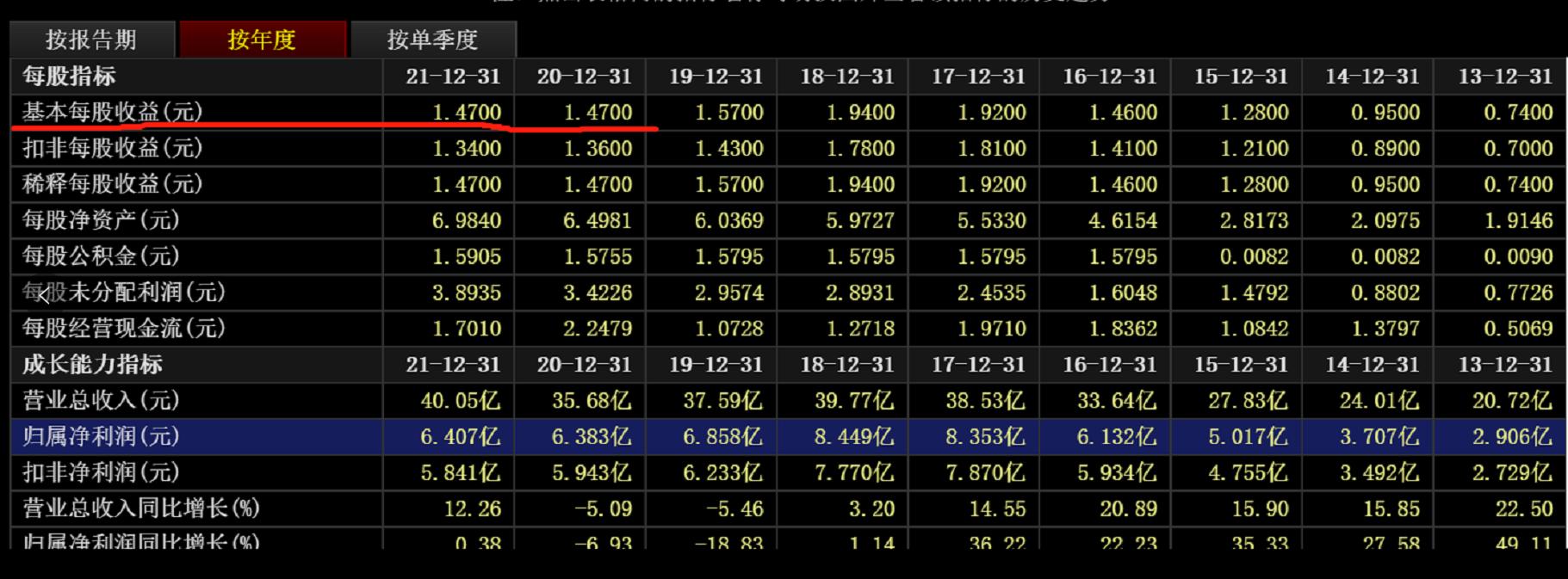Click the 1.5905 capital reserve cell
This screenshot has width=1568, height=579.
pyautogui.click(x=467, y=257)
